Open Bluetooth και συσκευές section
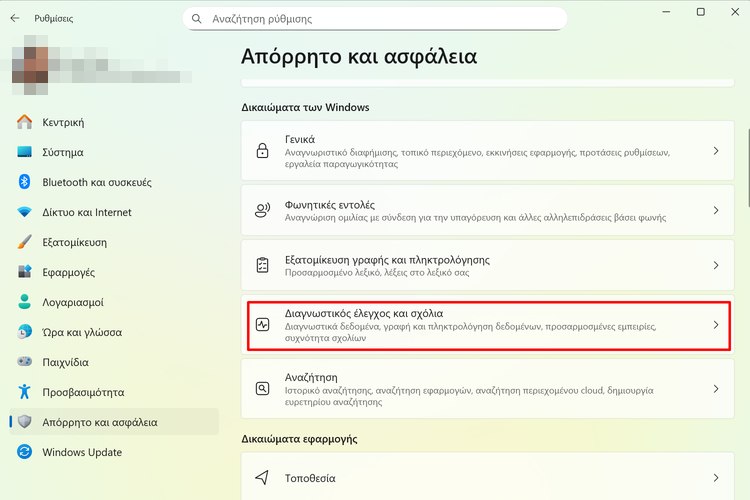750x500 pixels. tap(114, 182)
